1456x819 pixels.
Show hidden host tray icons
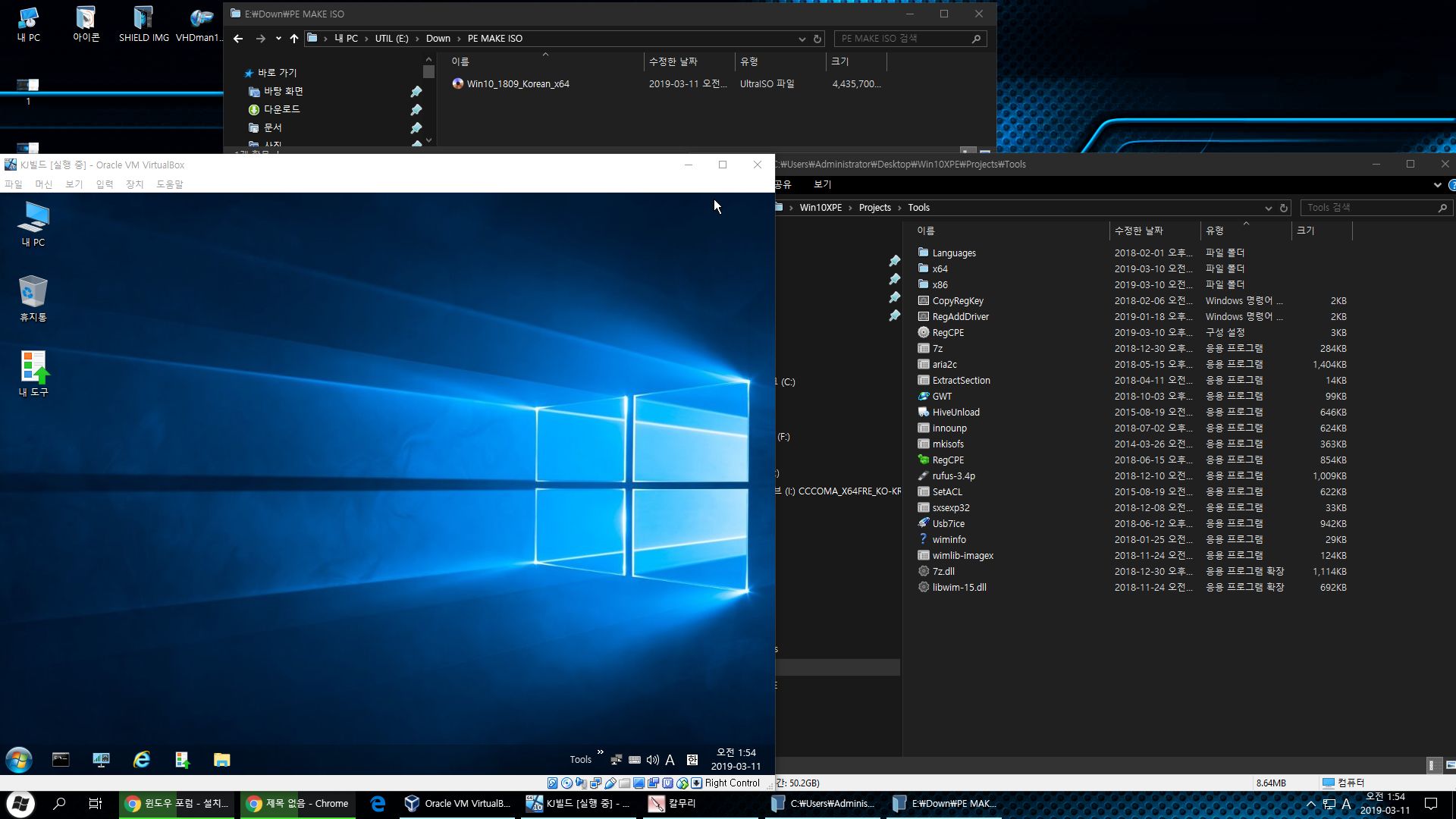1310,804
